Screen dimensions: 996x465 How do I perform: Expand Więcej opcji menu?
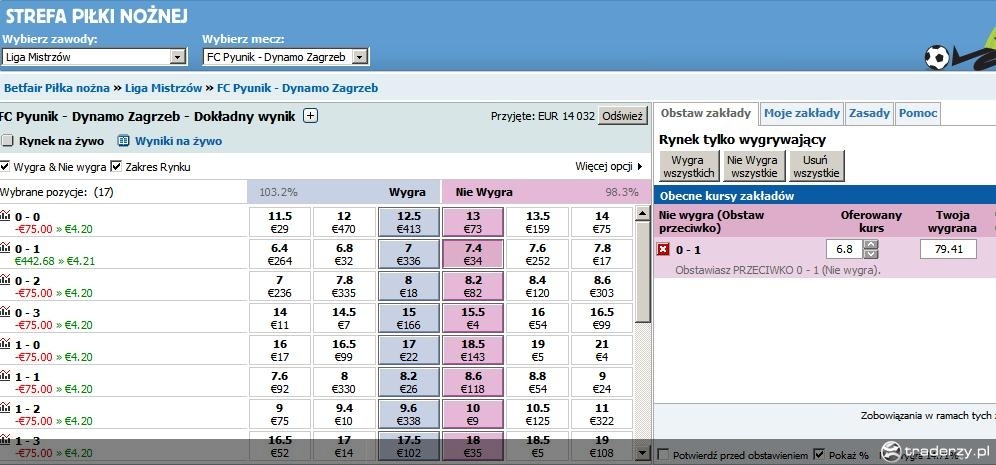609,166
